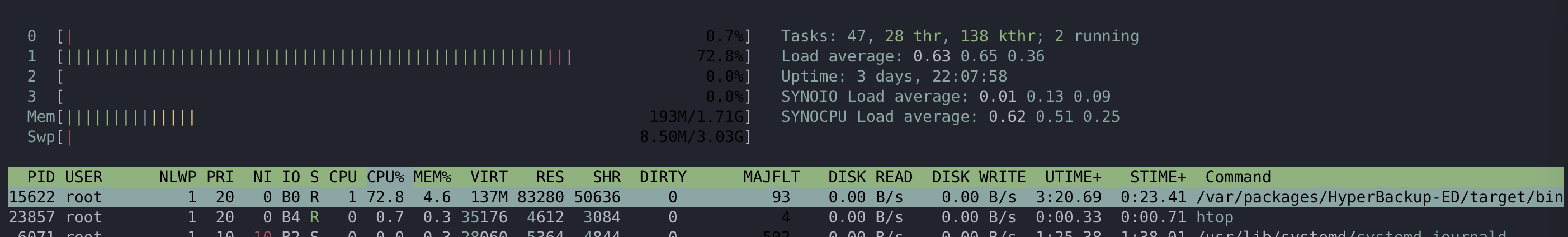The image size is (1568, 237).
Task: Click the RES column header
Action: [x=550, y=177]
